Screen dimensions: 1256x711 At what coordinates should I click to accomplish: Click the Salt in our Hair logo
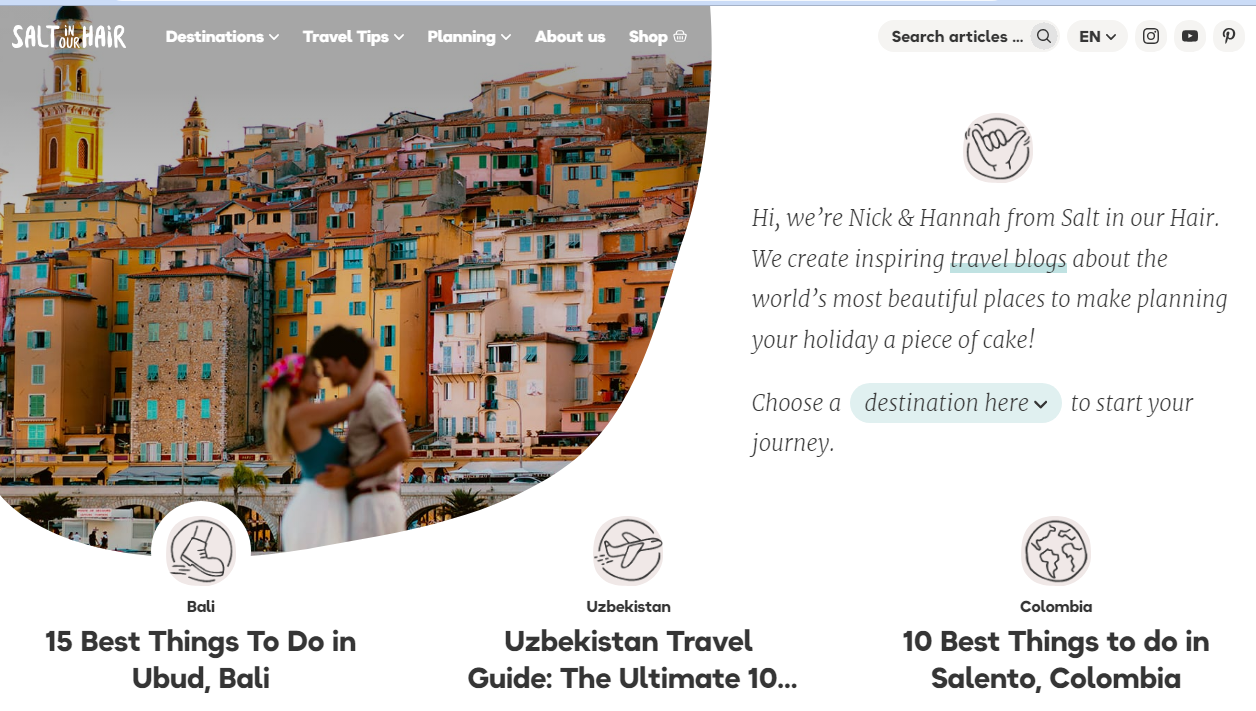click(x=69, y=37)
